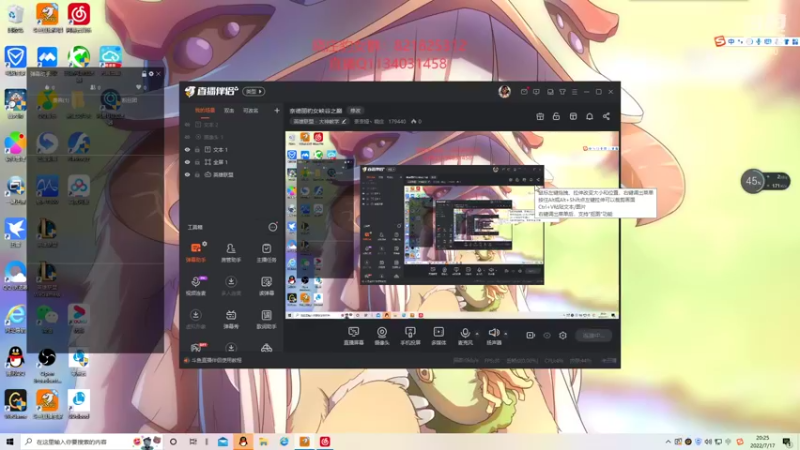Open the 斗鱼直播伴侣使用教程 link

coord(216,360)
